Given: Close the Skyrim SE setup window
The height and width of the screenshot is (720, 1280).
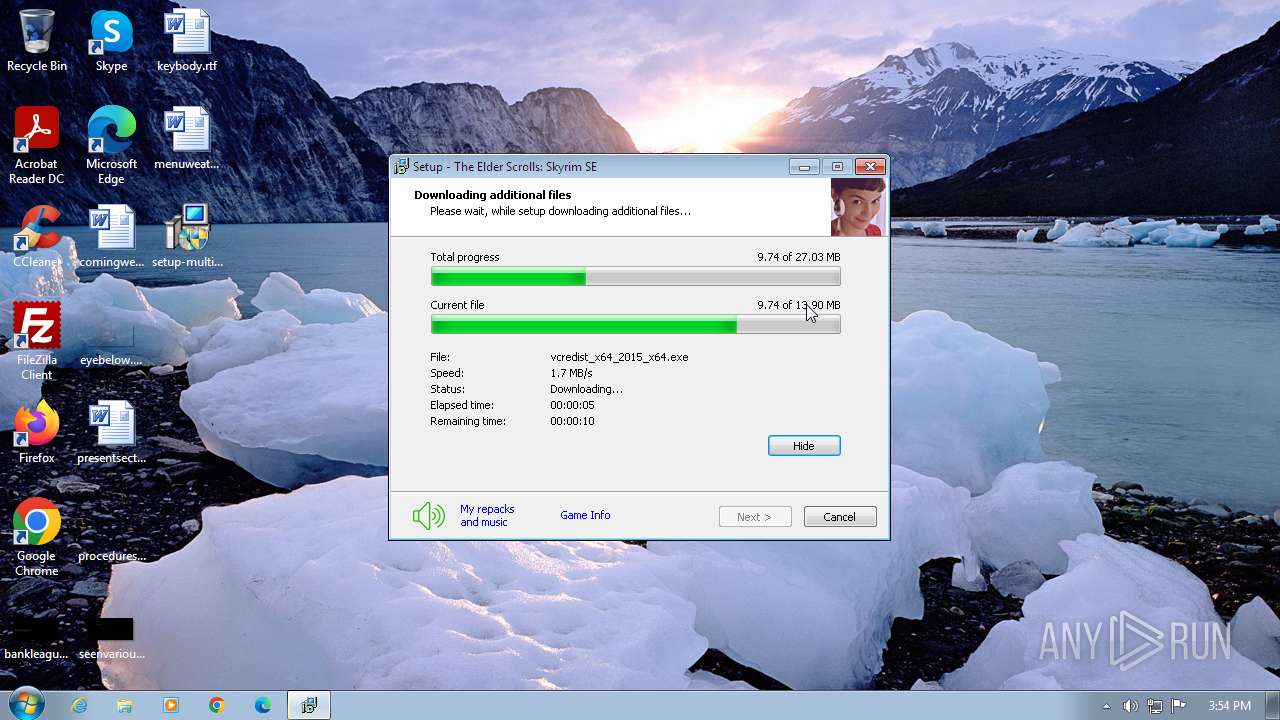Looking at the screenshot, I should (x=870, y=167).
